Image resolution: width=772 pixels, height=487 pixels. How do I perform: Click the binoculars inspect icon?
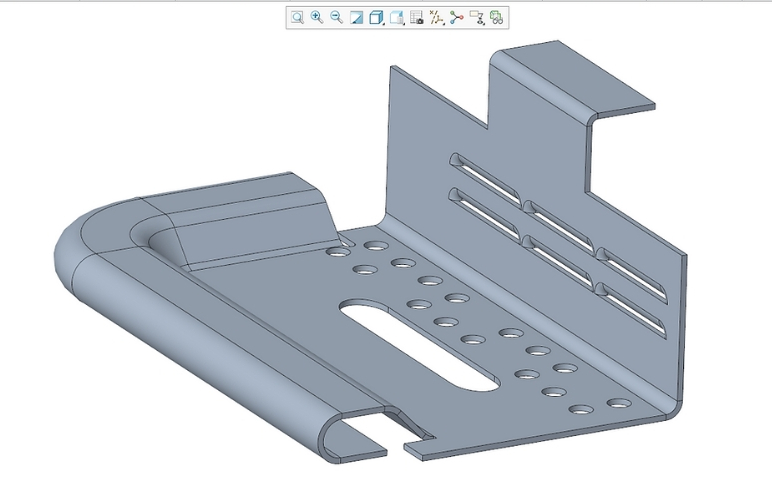497,18
